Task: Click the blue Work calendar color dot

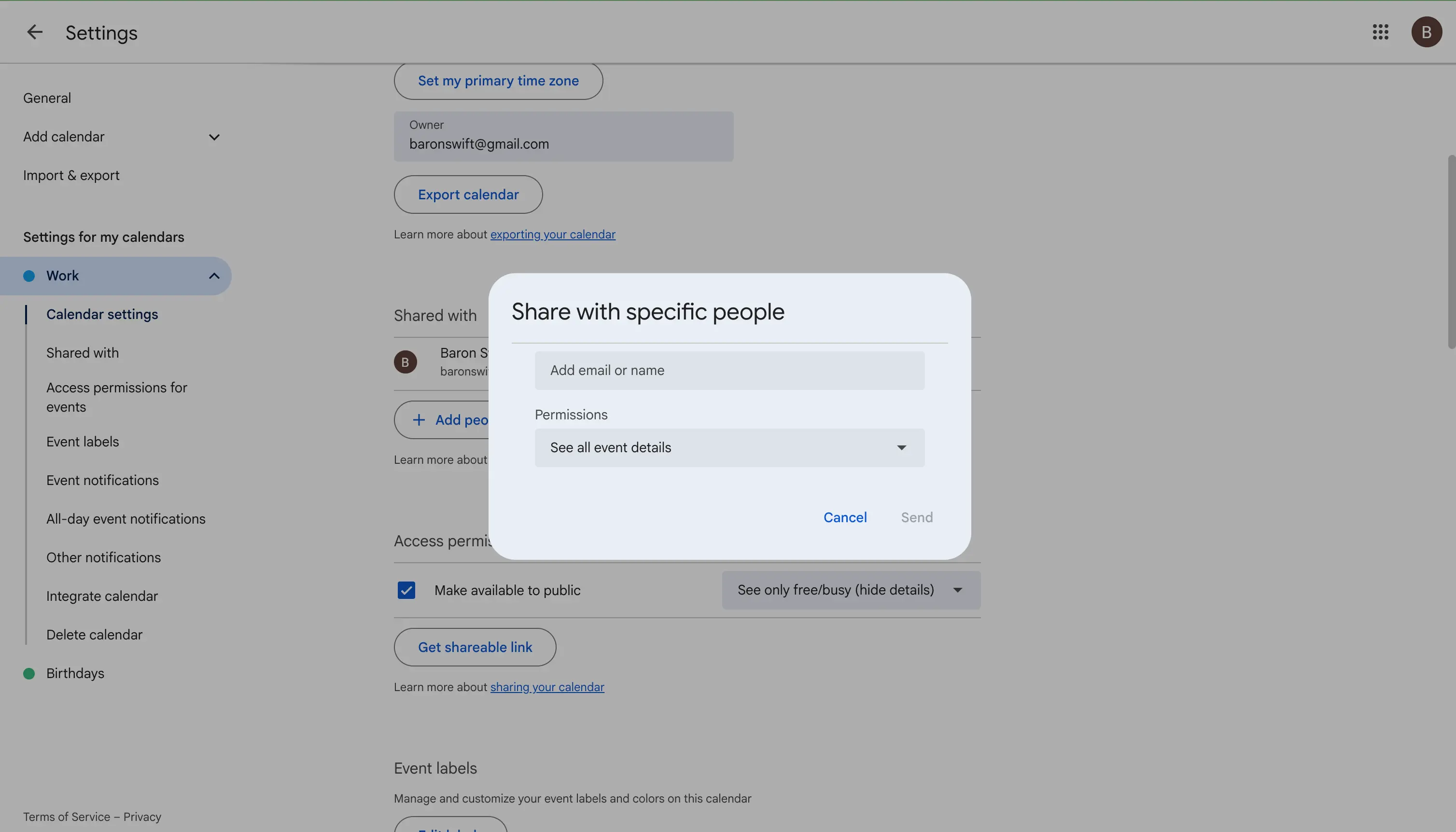Action: [29, 276]
